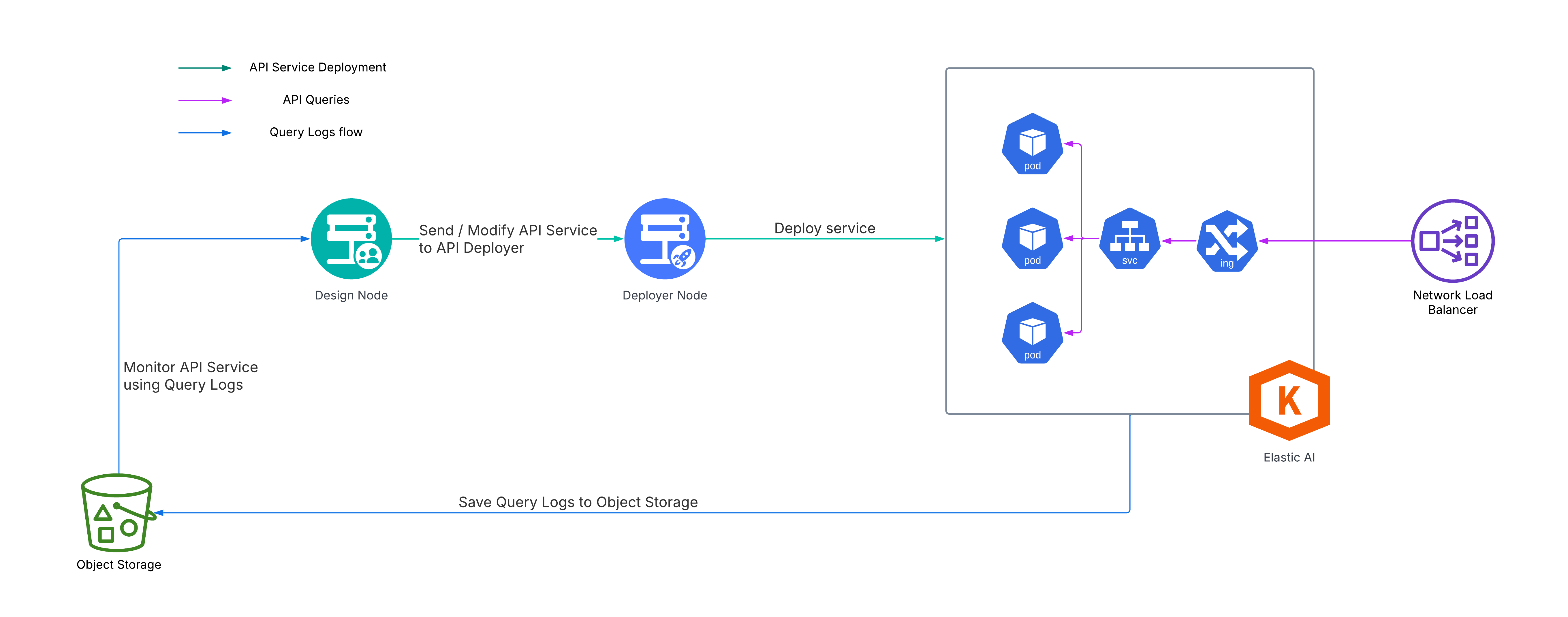Click the 'Query Logs flow' legend text
The image size is (1568, 617).
[316, 132]
